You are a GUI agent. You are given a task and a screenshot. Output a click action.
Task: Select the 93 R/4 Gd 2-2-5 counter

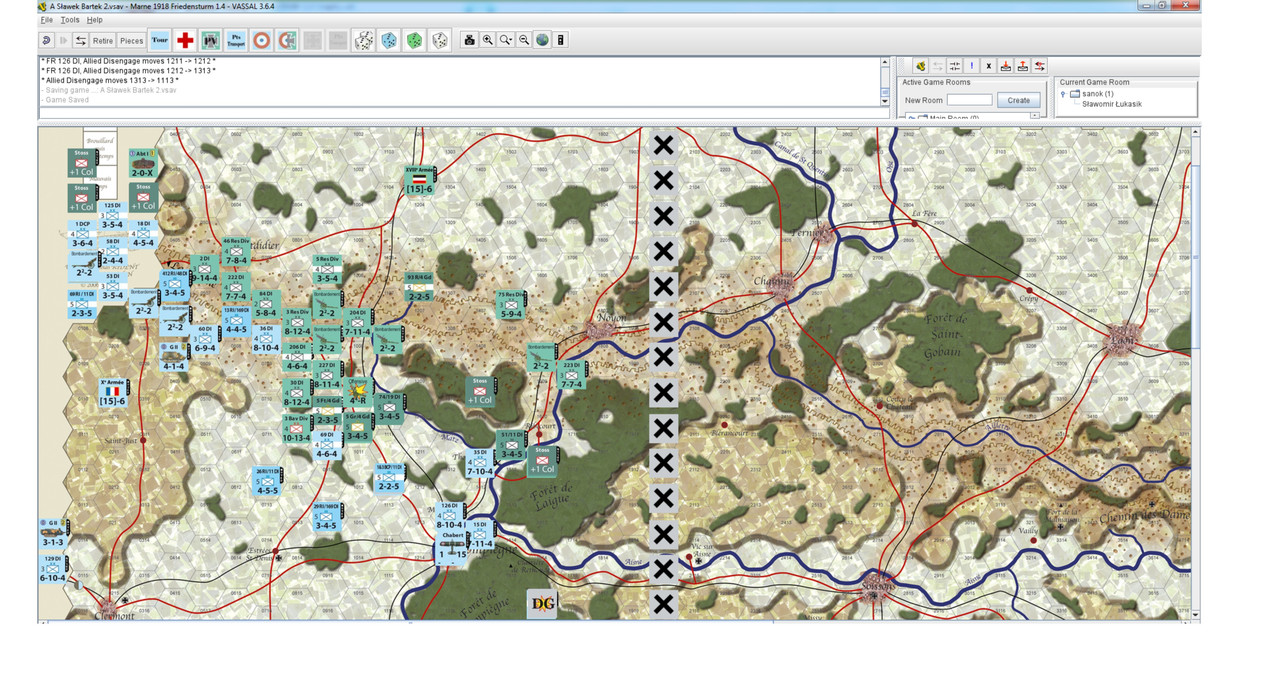tap(419, 288)
